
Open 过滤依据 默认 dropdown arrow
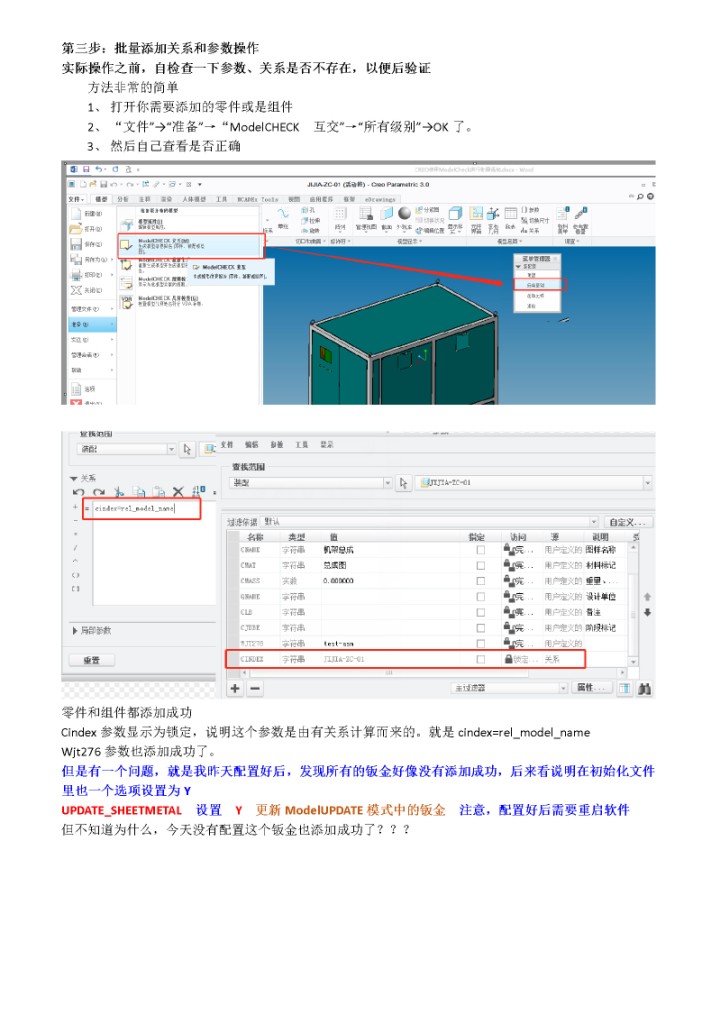(594, 522)
